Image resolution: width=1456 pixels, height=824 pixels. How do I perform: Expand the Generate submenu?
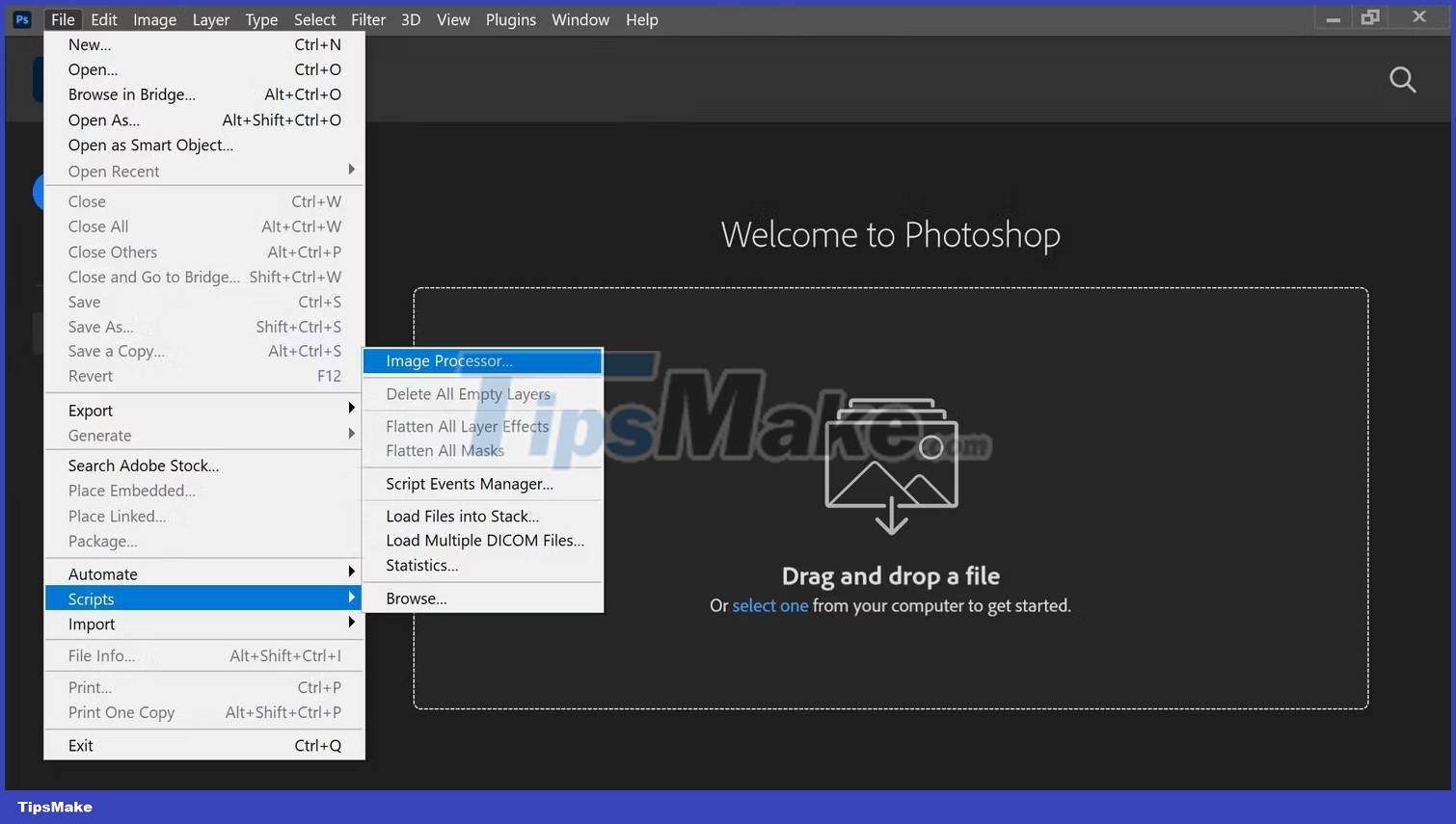coord(98,436)
